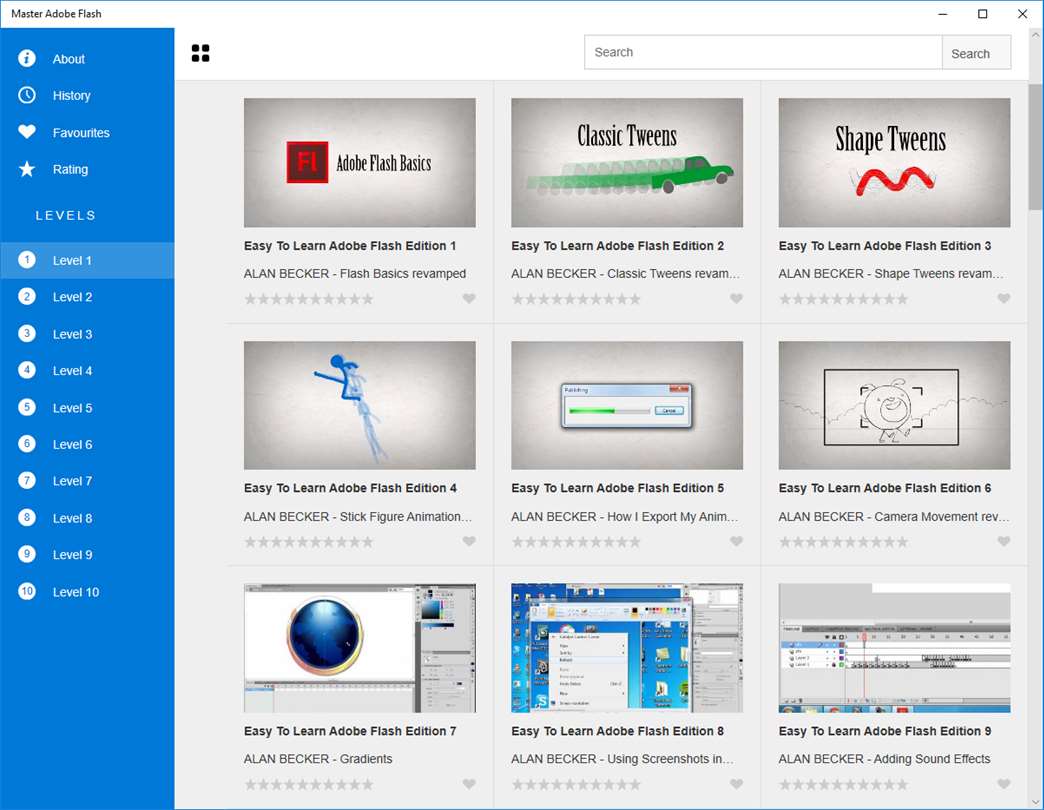Open the About info icon
1044x810 pixels.
tap(27, 59)
